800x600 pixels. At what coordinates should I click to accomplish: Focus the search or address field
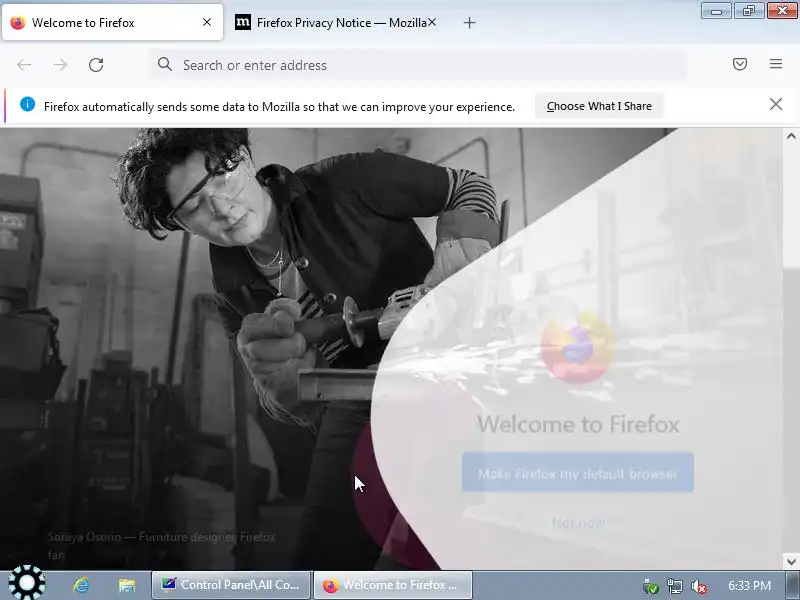(x=418, y=65)
